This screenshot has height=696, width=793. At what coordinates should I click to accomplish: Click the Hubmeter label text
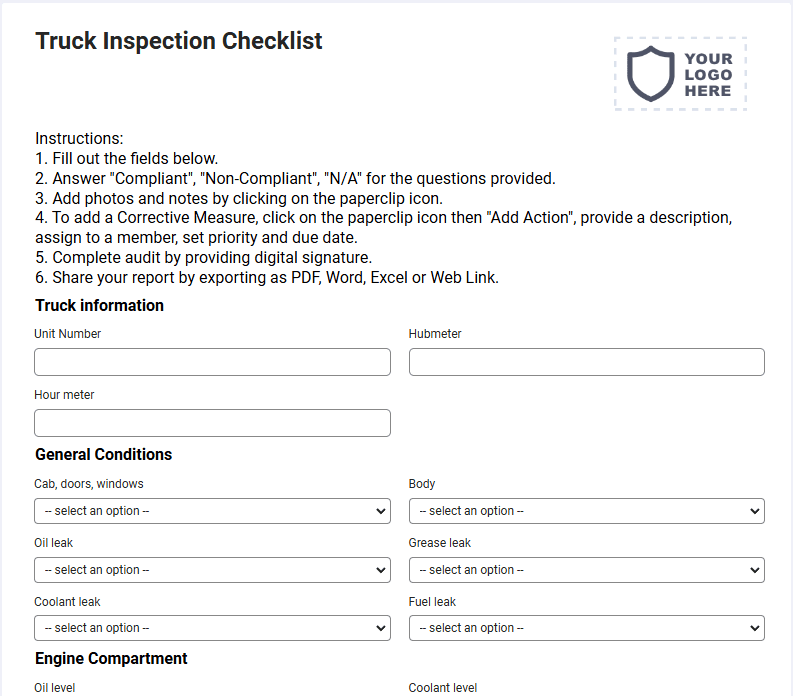[x=435, y=334]
